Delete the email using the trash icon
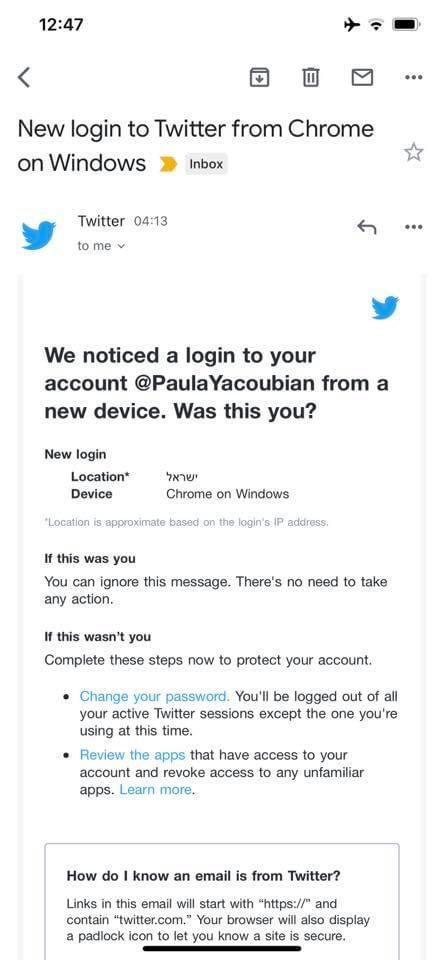The width and height of the screenshot is (444, 960). (311, 77)
